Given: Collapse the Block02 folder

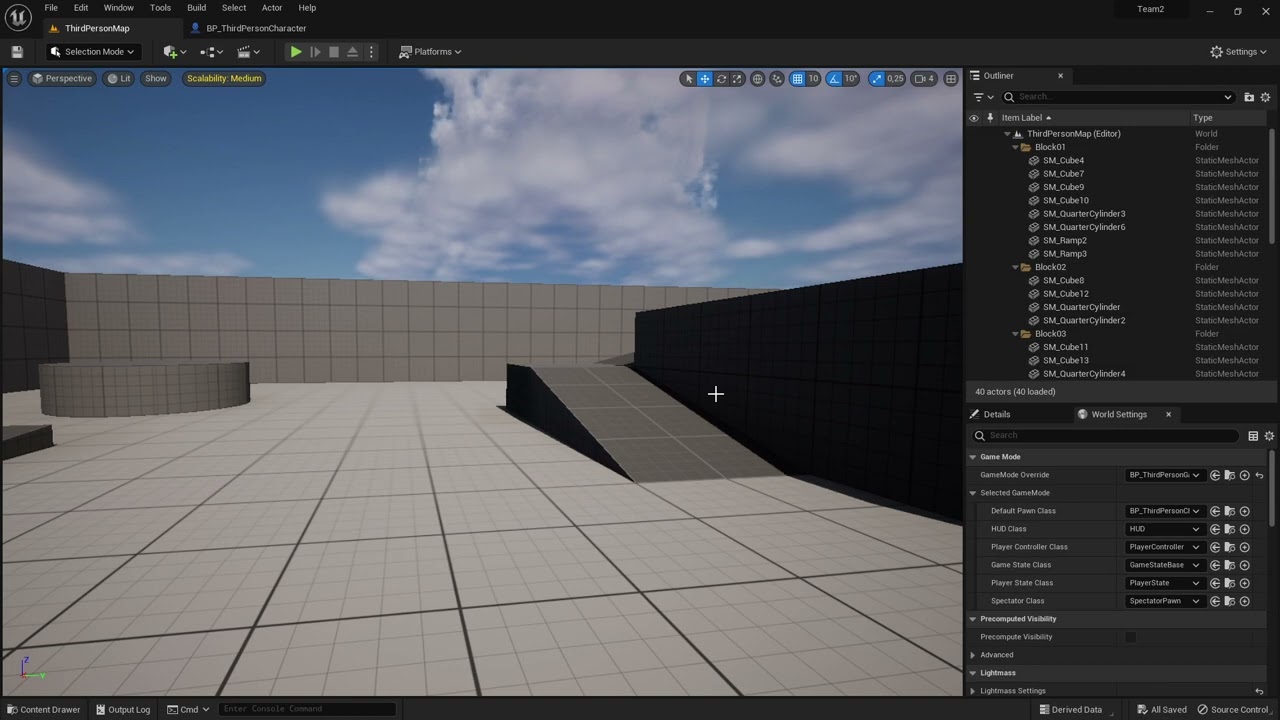Looking at the screenshot, I should tap(1015, 267).
